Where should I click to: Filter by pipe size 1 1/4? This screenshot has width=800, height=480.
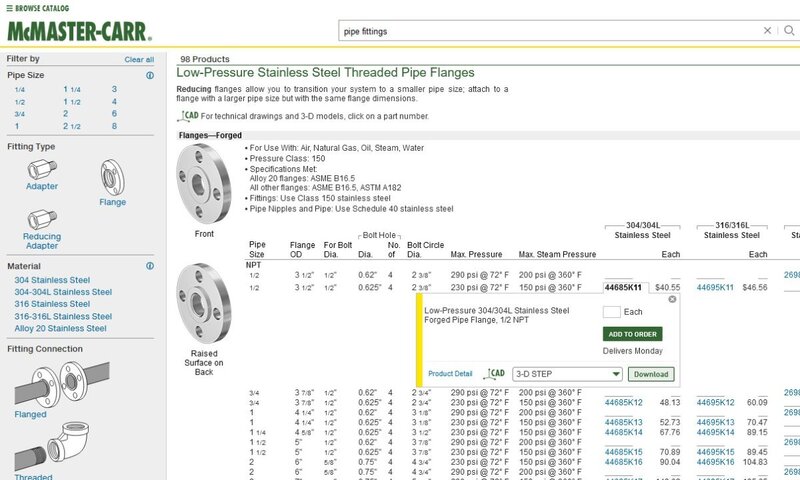tap(72, 89)
